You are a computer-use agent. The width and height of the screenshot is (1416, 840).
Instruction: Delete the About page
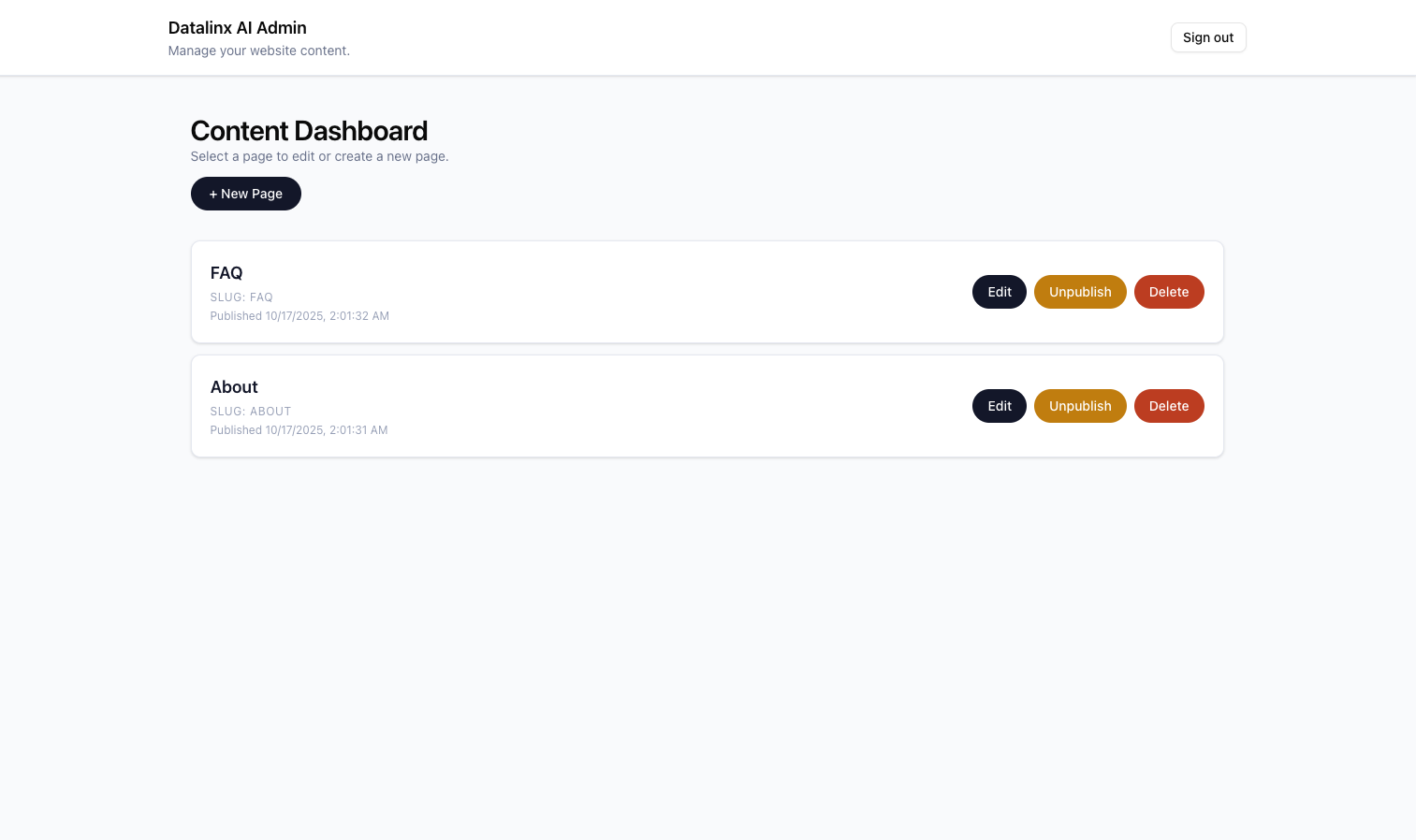1168,406
